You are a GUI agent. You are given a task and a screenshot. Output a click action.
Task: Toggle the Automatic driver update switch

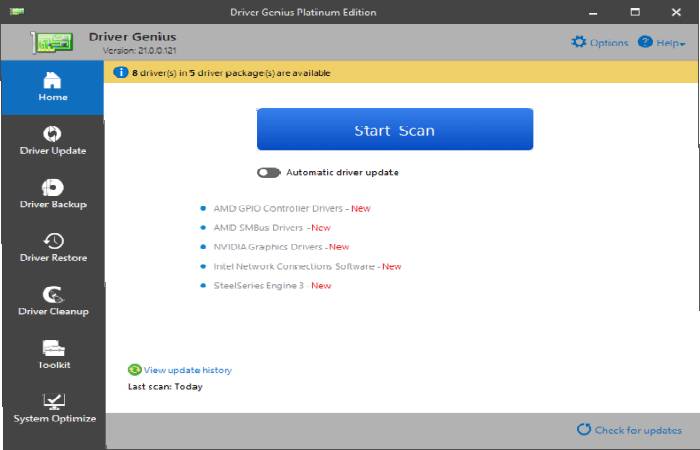(x=268, y=172)
